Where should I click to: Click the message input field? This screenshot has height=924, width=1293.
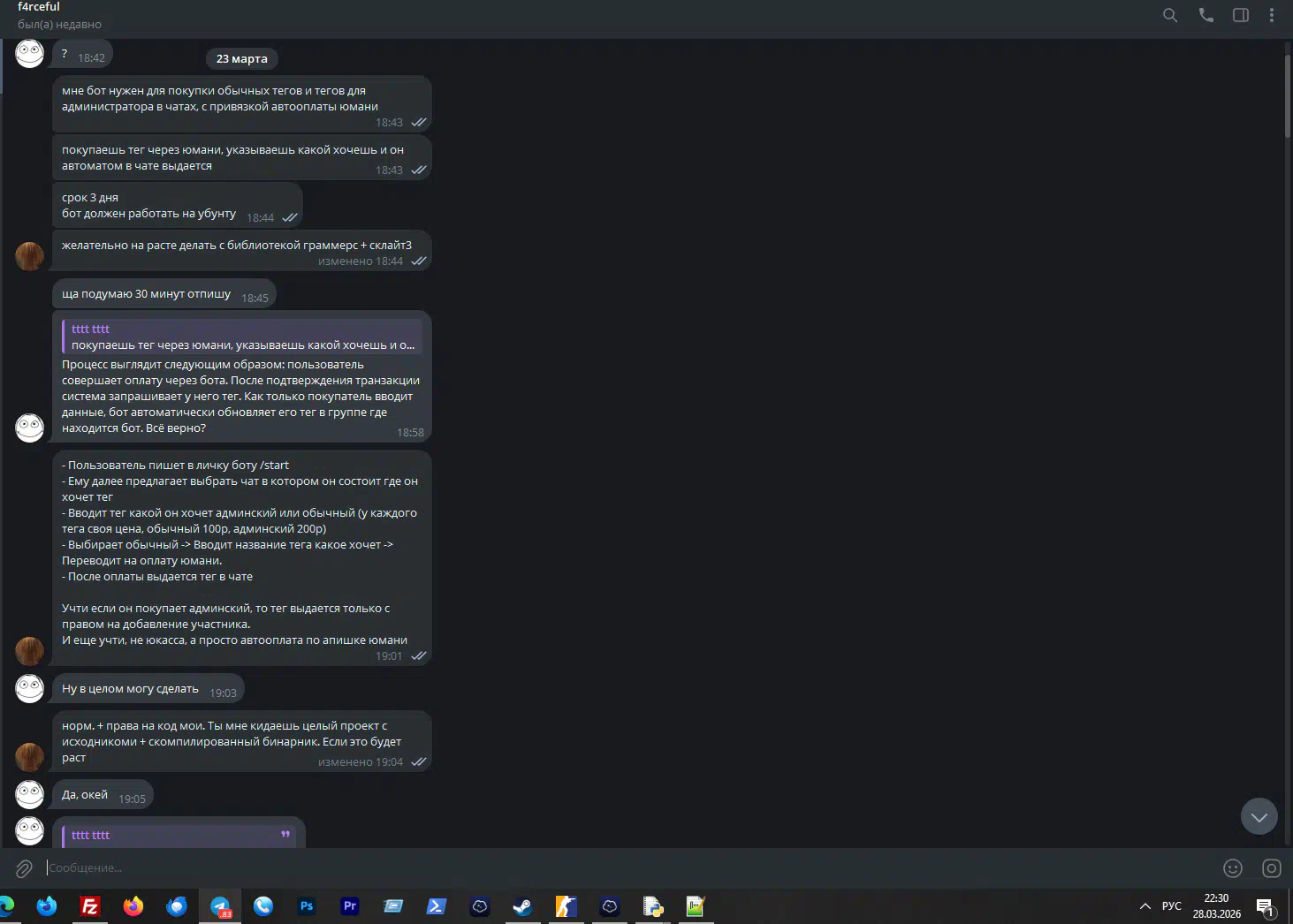coord(619,868)
